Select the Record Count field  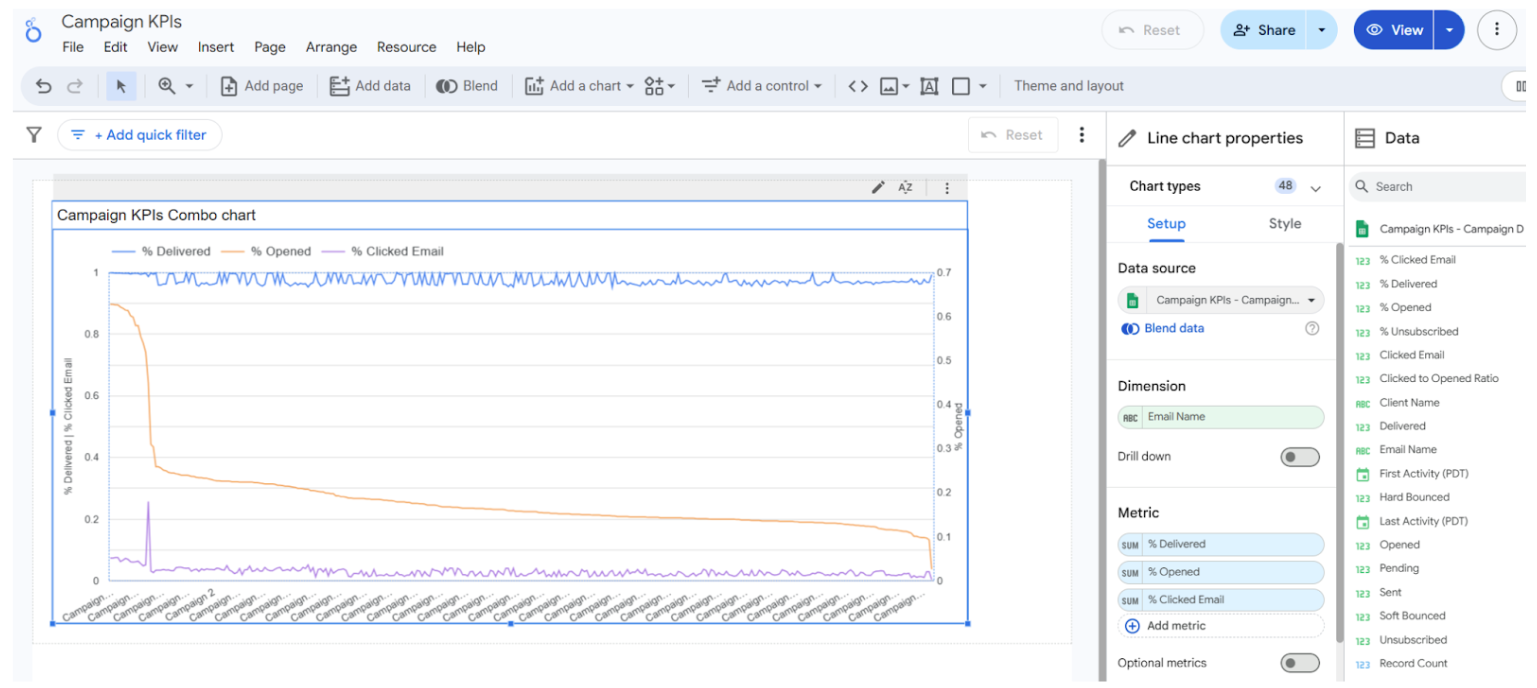tap(1413, 663)
